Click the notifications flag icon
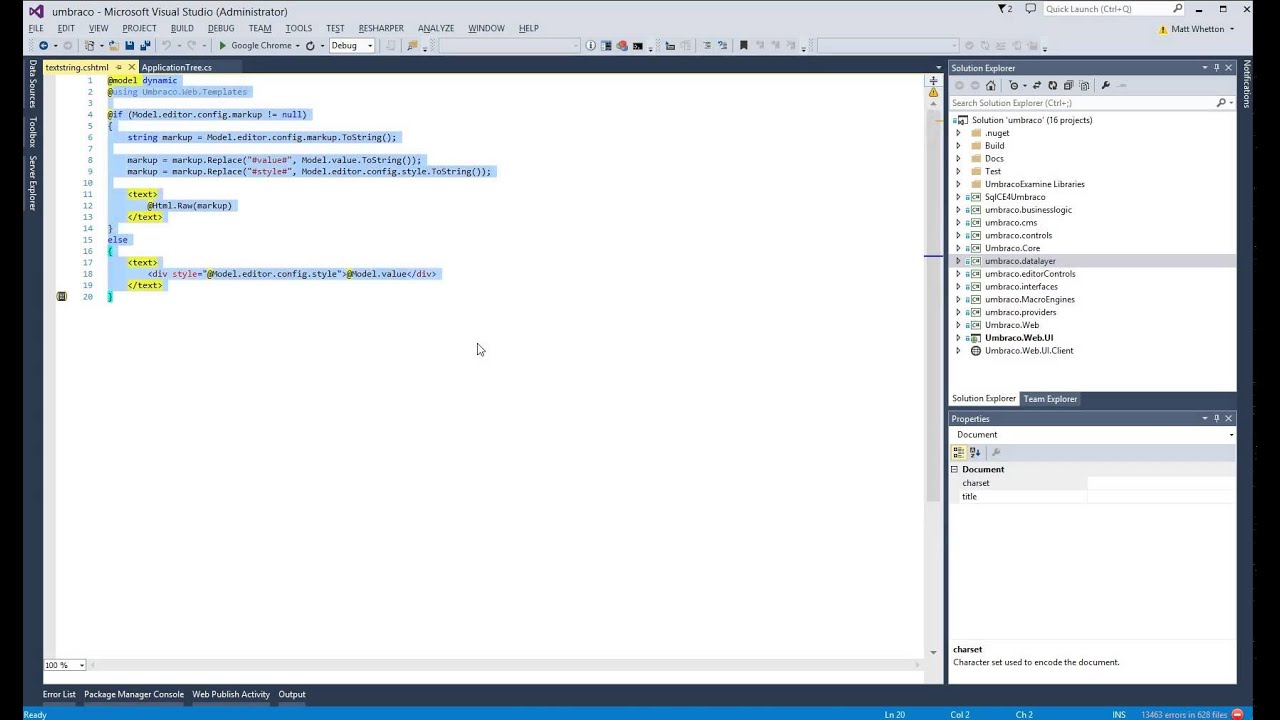Screen dimensions: 1280x720 1004,9
